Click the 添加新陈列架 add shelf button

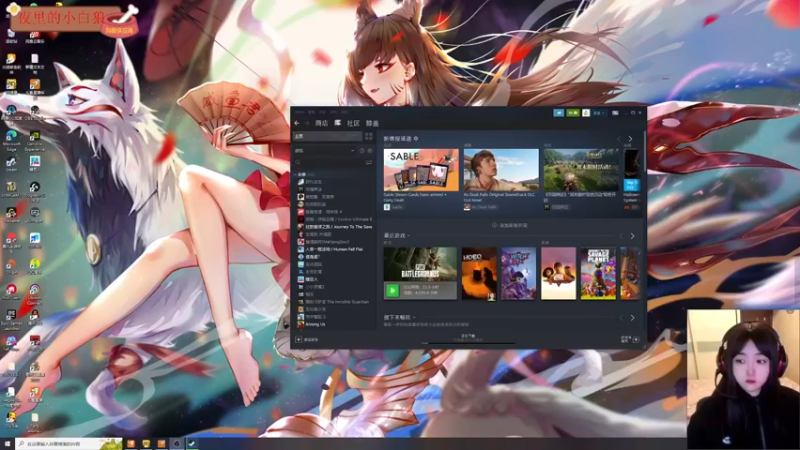pyautogui.click(x=510, y=225)
